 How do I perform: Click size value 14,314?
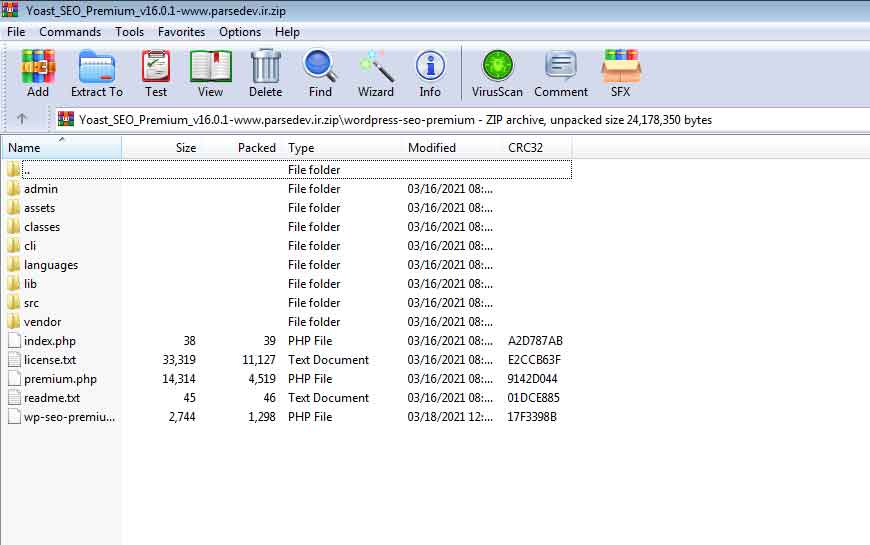pos(179,379)
